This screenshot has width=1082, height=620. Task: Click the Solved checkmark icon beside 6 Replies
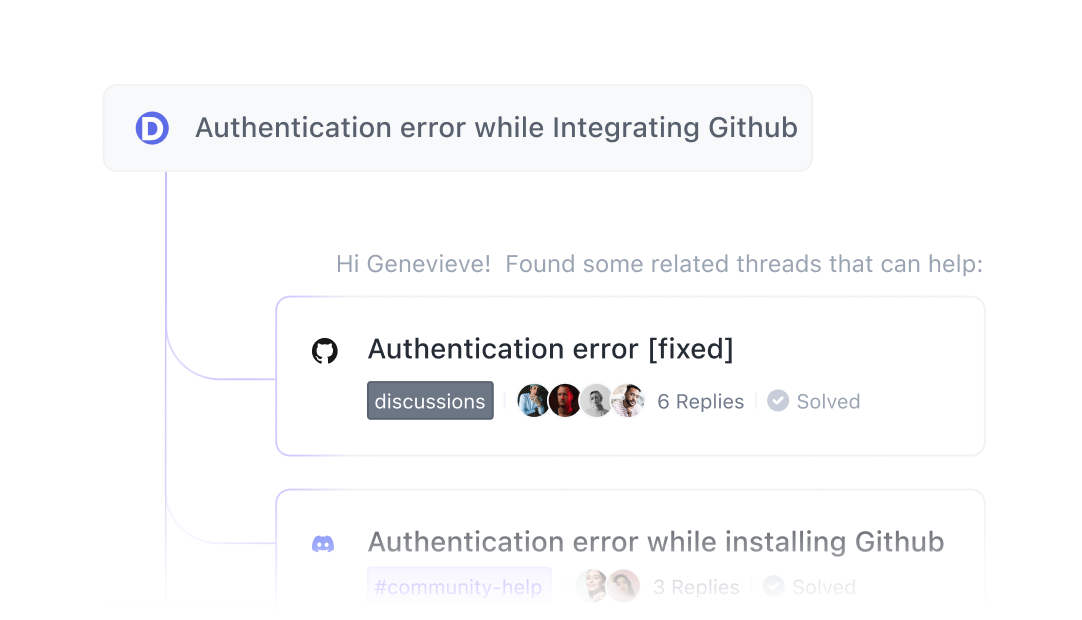(778, 401)
